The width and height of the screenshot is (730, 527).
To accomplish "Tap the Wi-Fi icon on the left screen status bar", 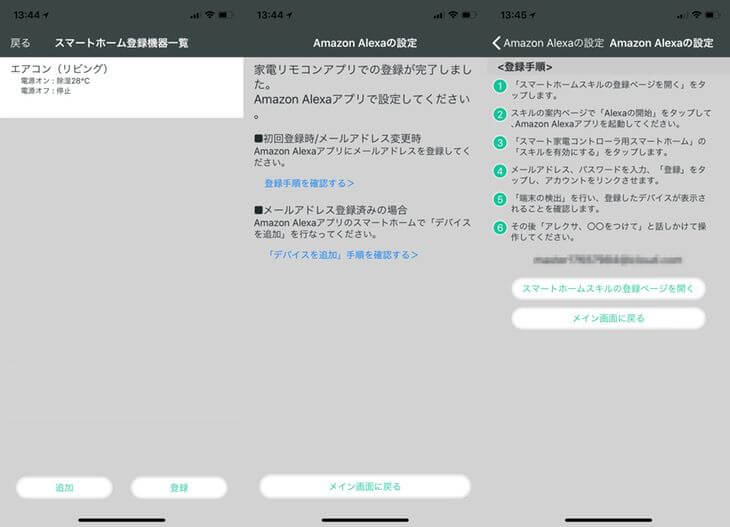I will (210, 15).
